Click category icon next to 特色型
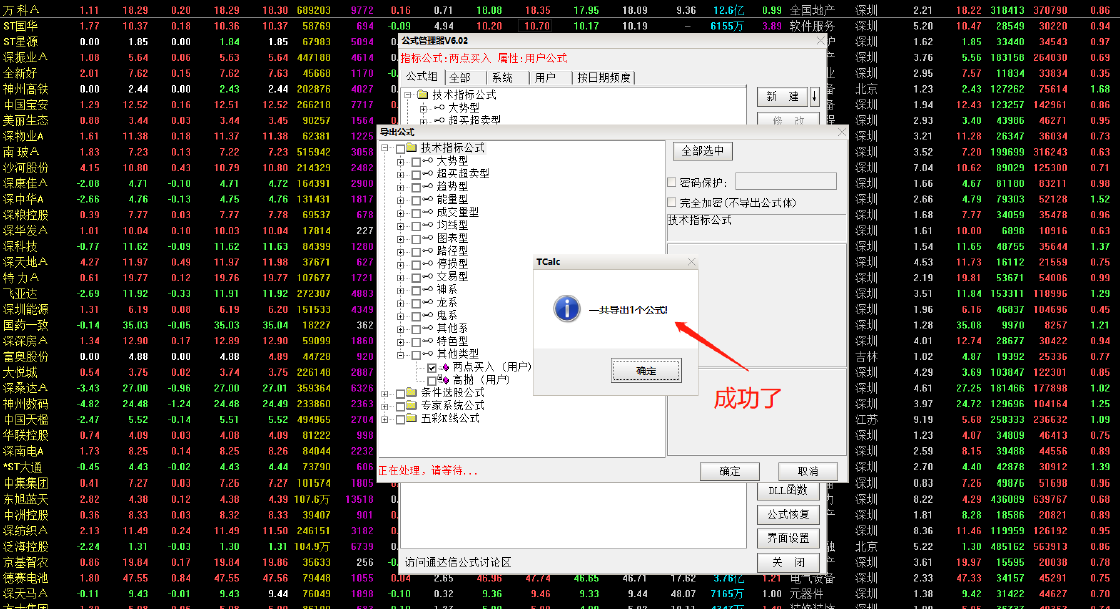 (428, 341)
